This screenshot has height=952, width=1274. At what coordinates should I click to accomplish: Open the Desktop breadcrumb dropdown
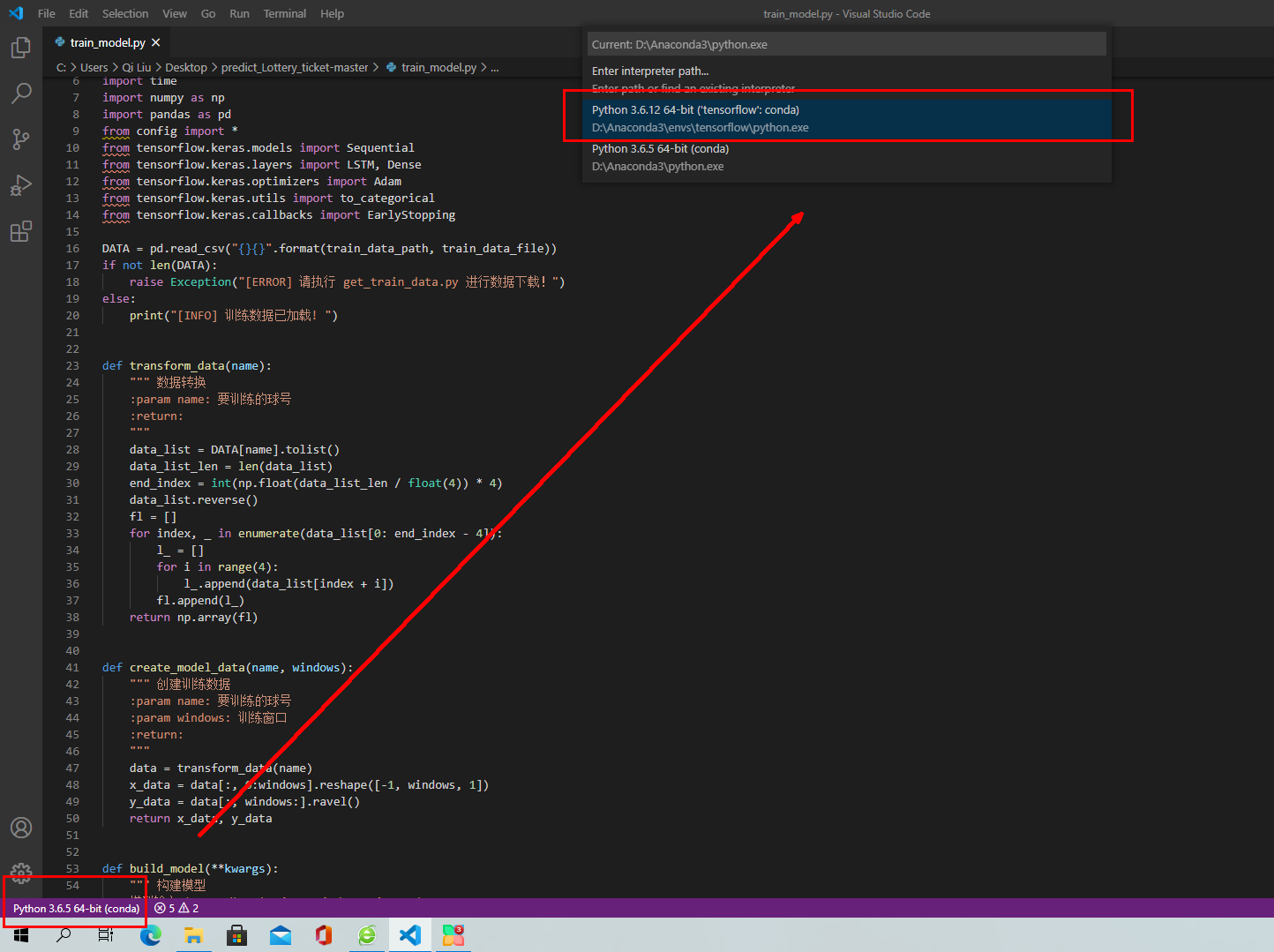pyautogui.click(x=186, y=66)
